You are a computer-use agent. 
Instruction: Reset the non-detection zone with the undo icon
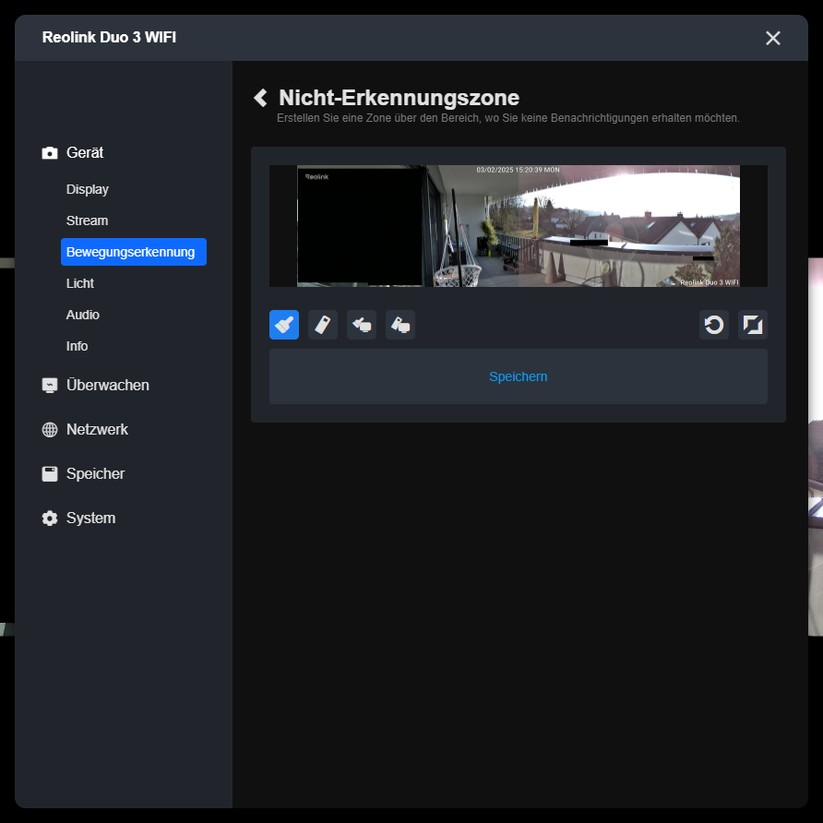coord(713,324)
